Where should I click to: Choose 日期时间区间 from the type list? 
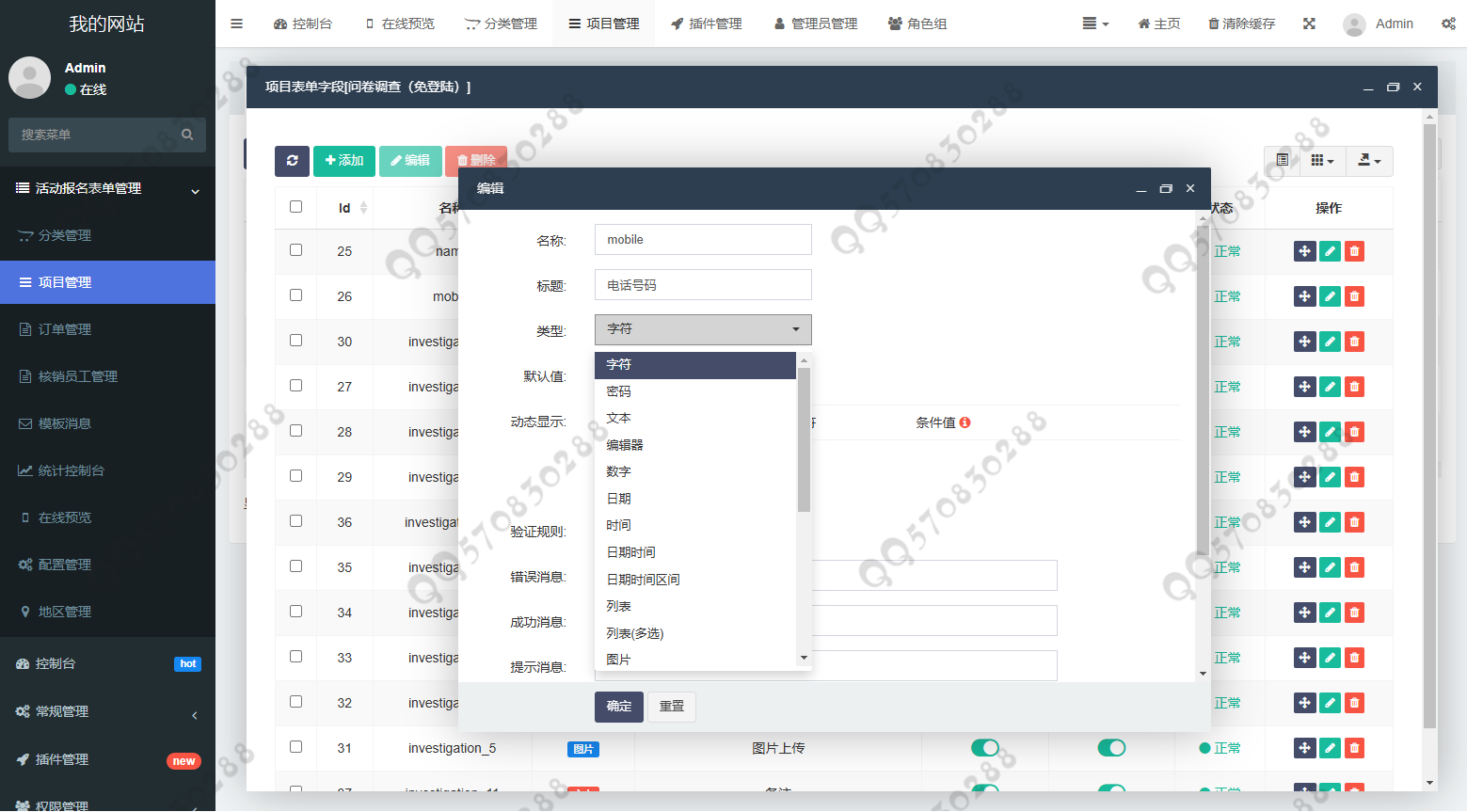pyautogui.click(x=643, y=580)
